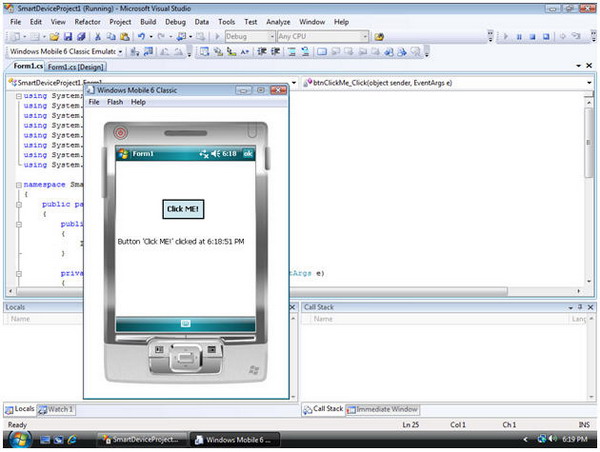
Task: Pause debugging with Break All
Action: 519,37
